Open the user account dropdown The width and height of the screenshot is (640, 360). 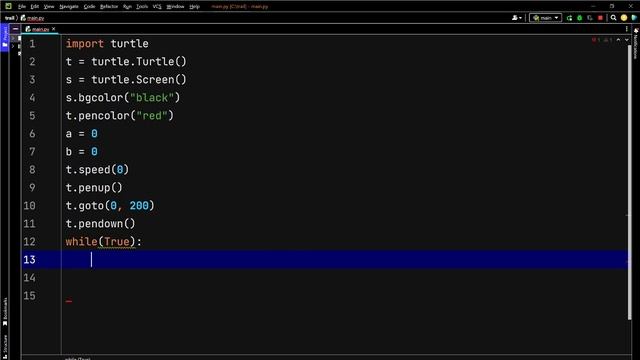(x=517, y=18)
